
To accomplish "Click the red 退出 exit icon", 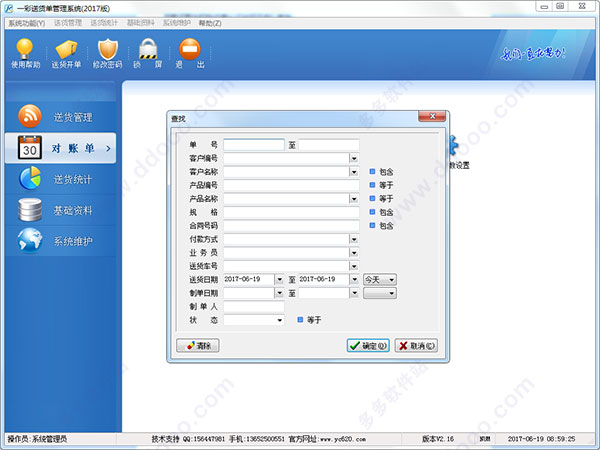I will click(190, 53).
